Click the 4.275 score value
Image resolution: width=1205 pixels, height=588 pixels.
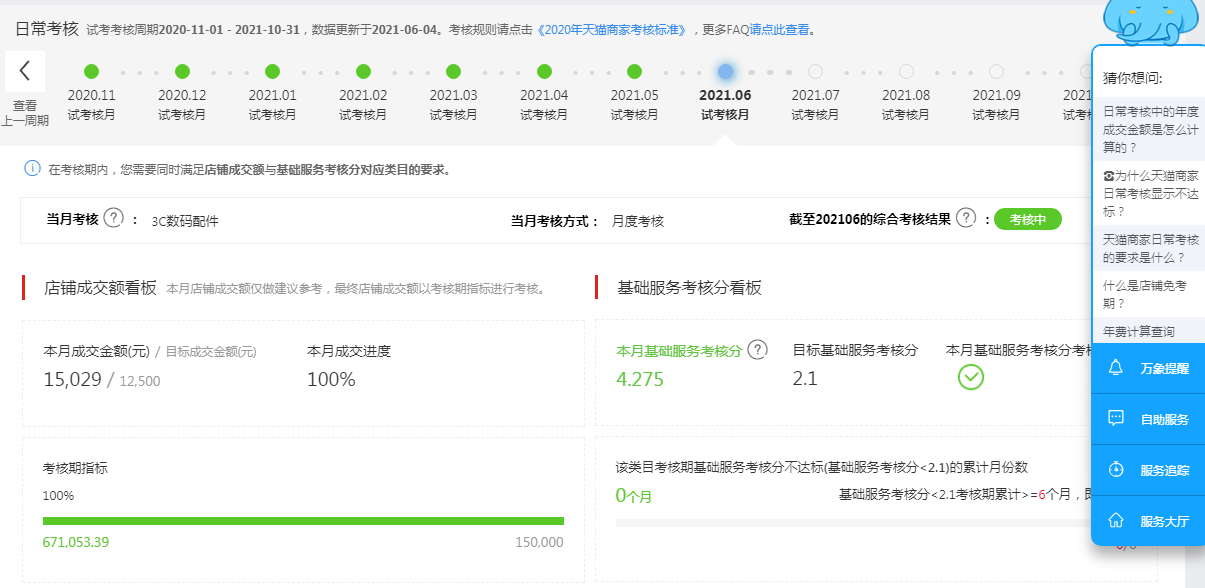640,380
